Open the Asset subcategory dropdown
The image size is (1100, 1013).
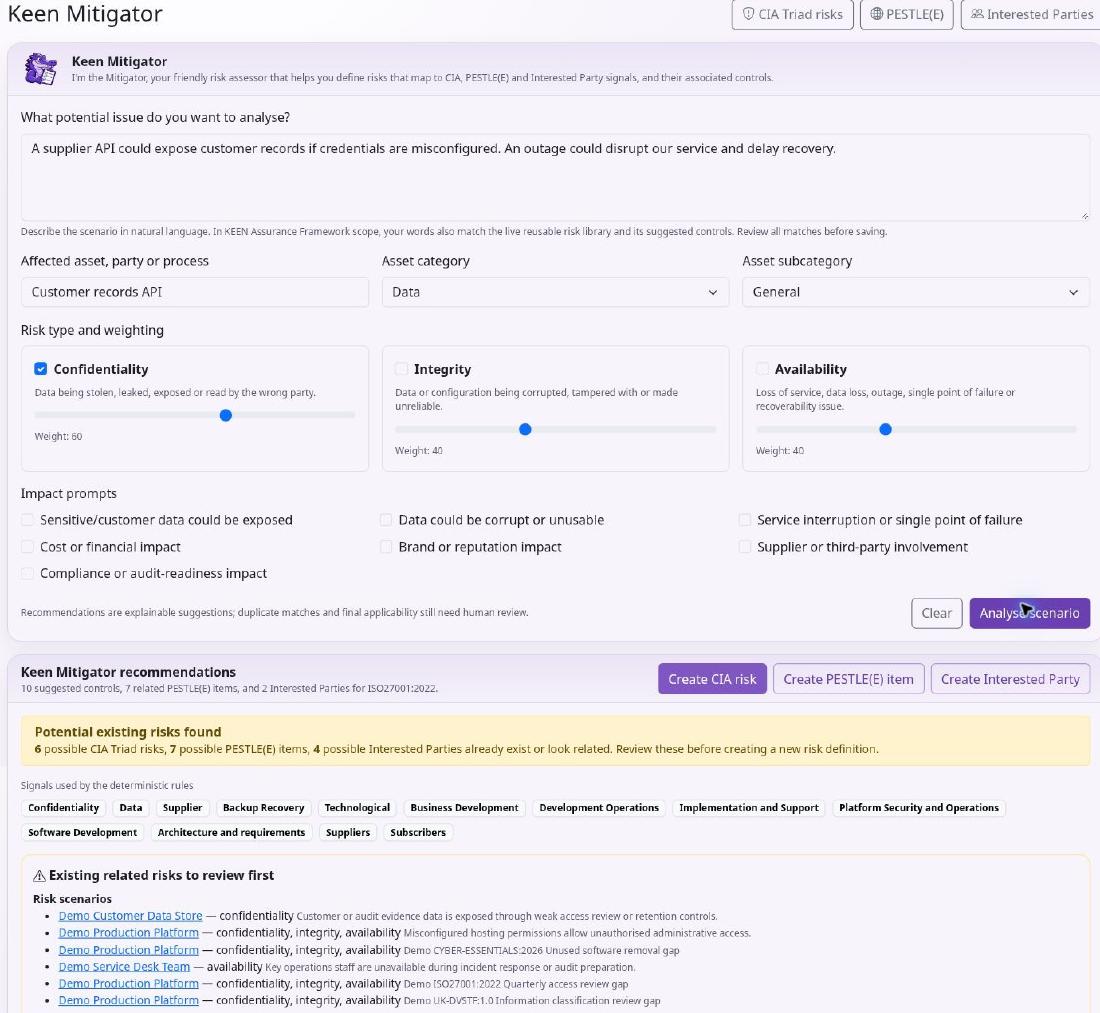[915, 292]
